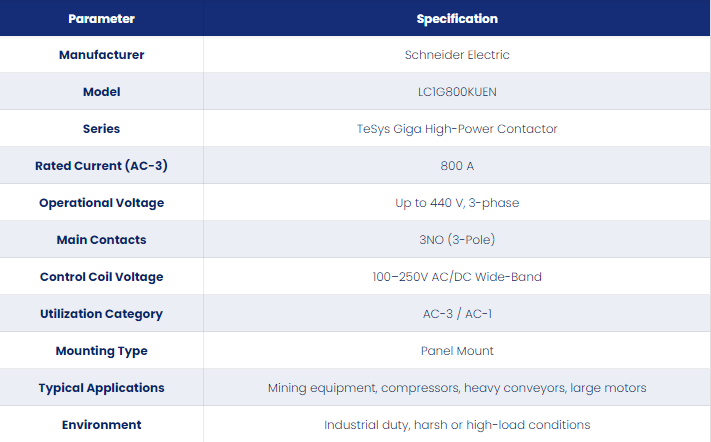Click Up to 440 V, 3-phase value

pyautogui.click(x=457, y=203)
